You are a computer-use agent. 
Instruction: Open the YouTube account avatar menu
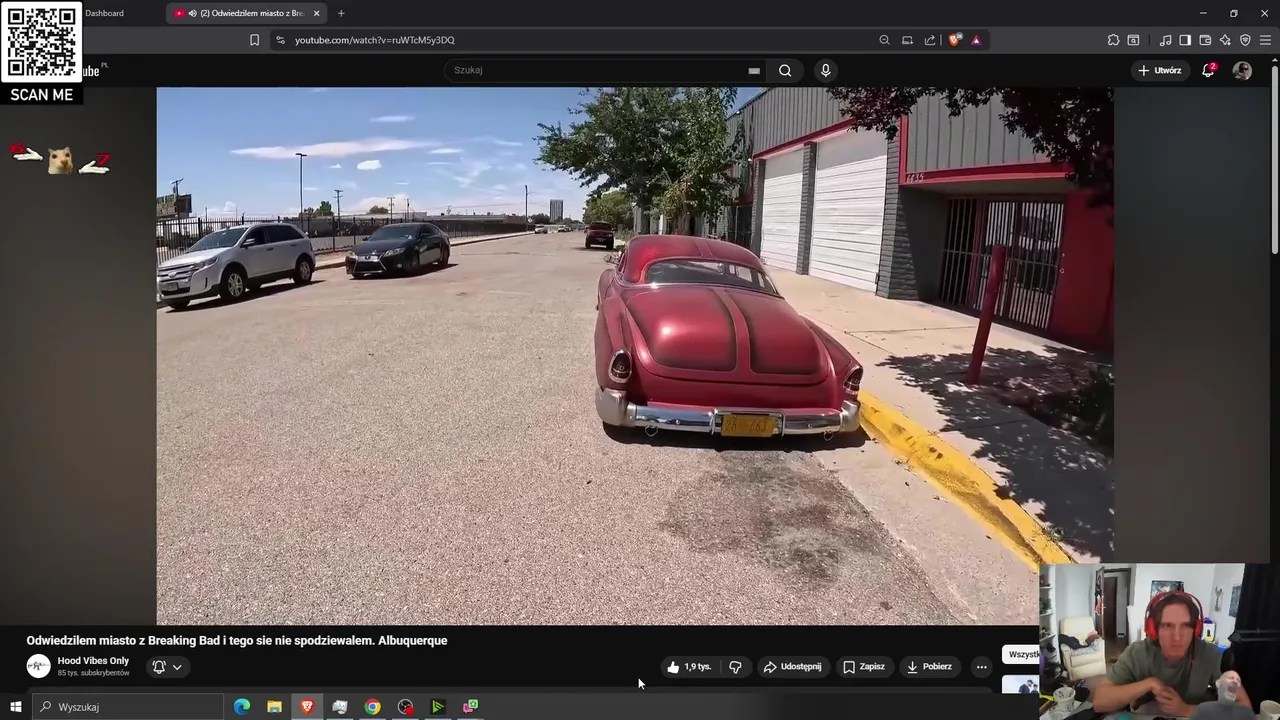(x=1242, y=70)
